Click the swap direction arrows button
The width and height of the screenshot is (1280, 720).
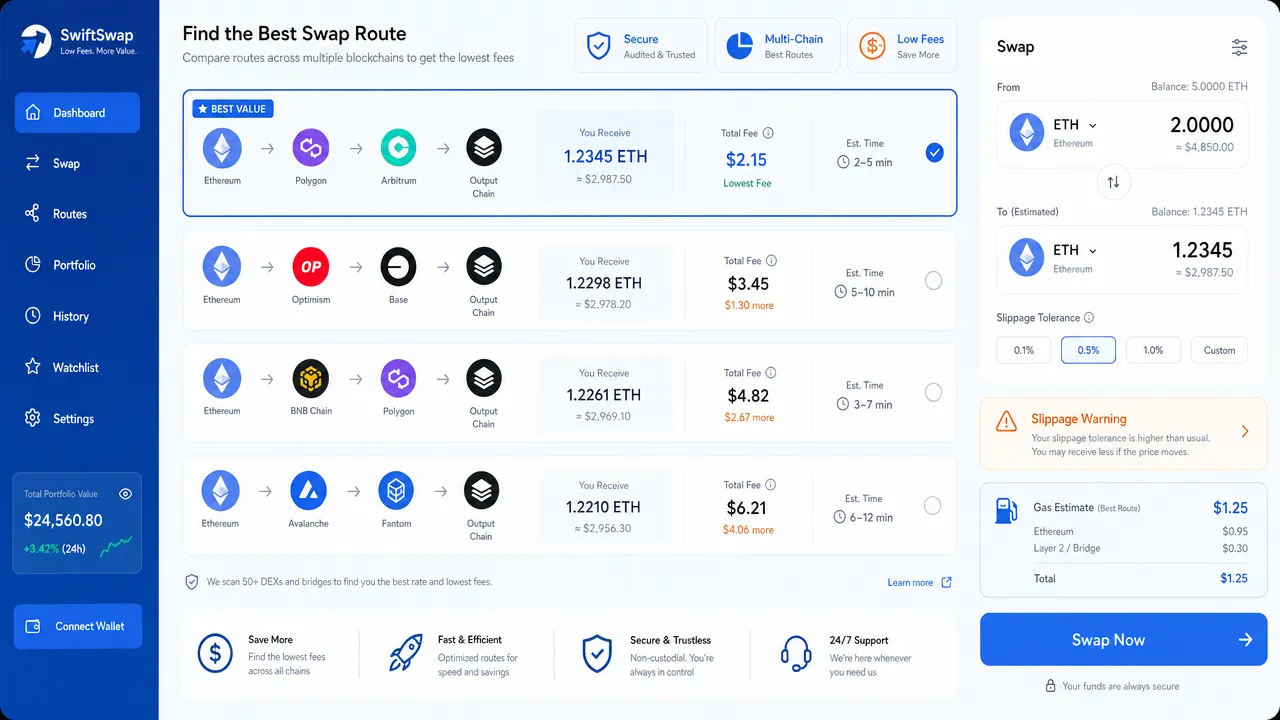click(1113, 182)
